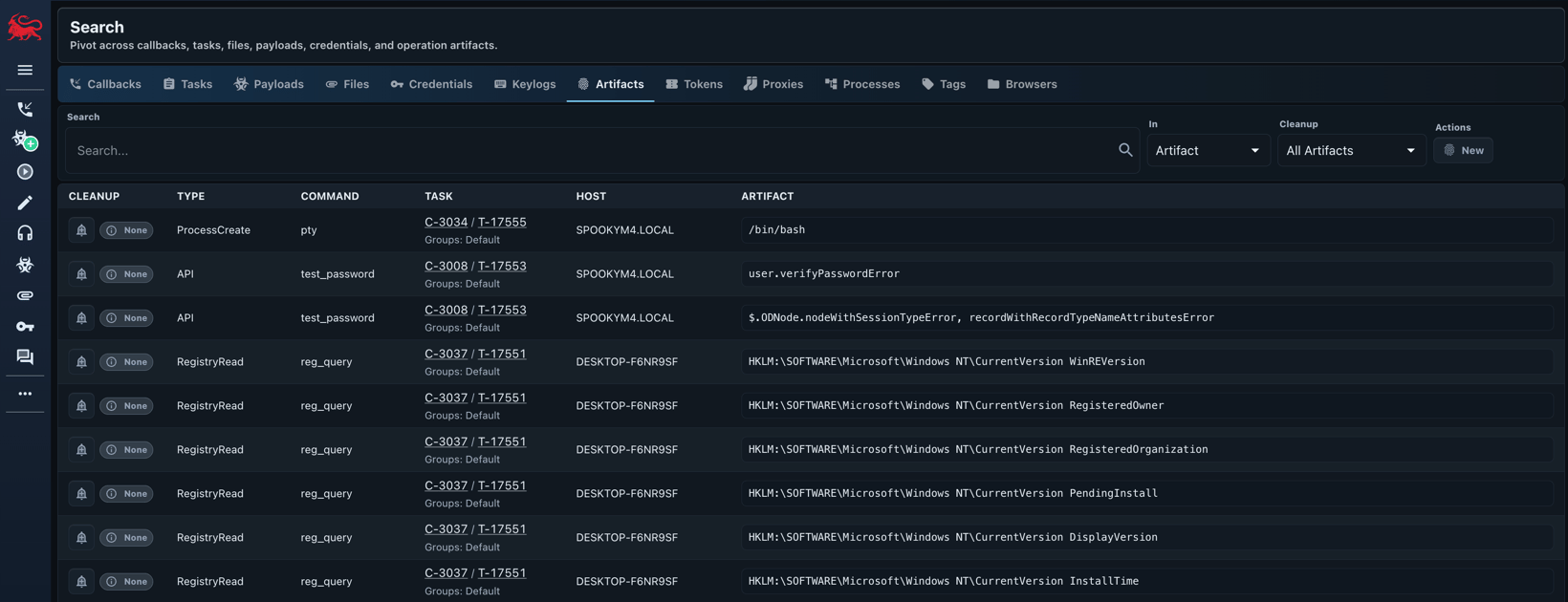Click the paperclip files icon in sidebar
This screenshot has width=1568, height=602.
pos(25,295)
